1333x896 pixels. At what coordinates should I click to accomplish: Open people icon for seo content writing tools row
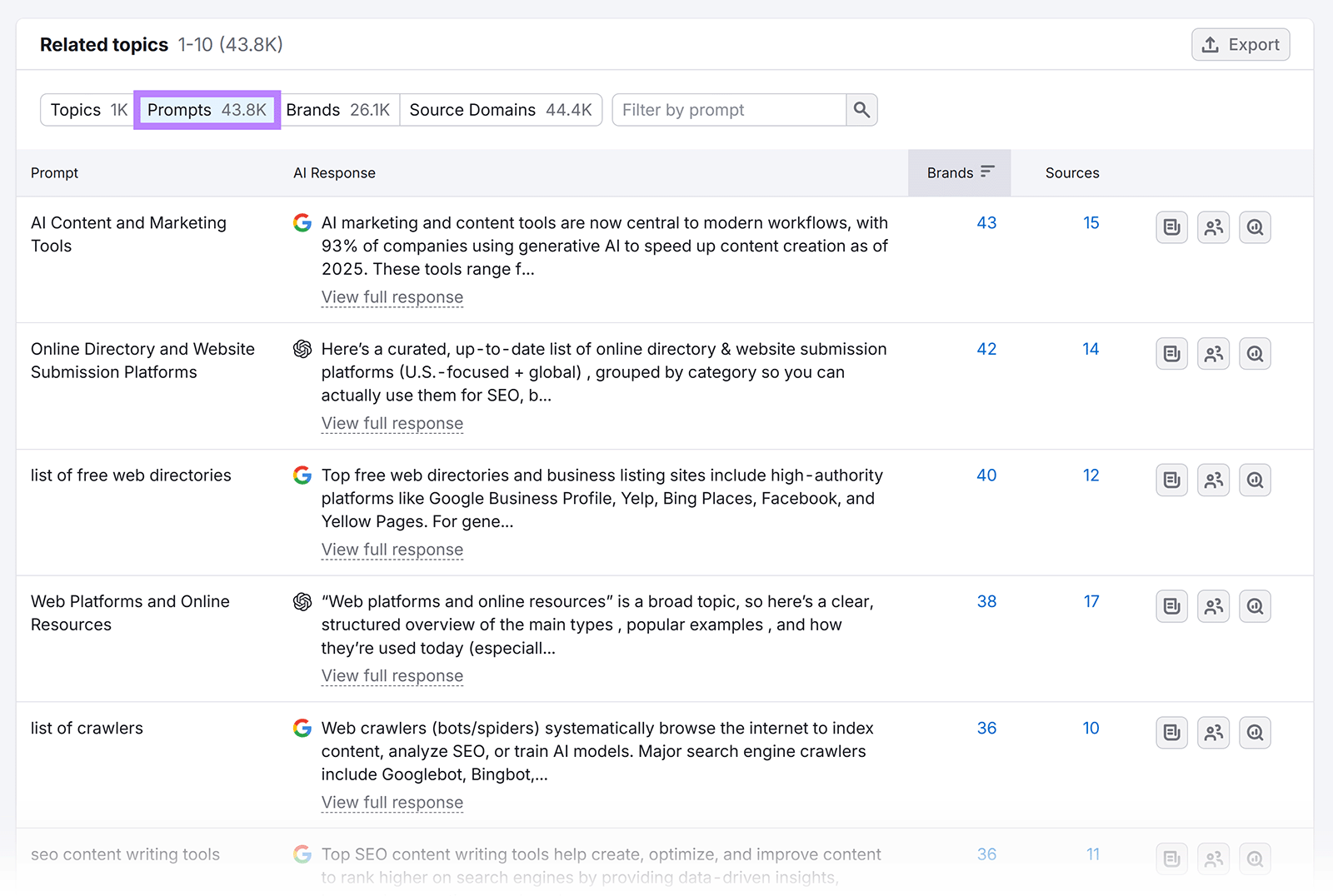[x=1213, y=859]
